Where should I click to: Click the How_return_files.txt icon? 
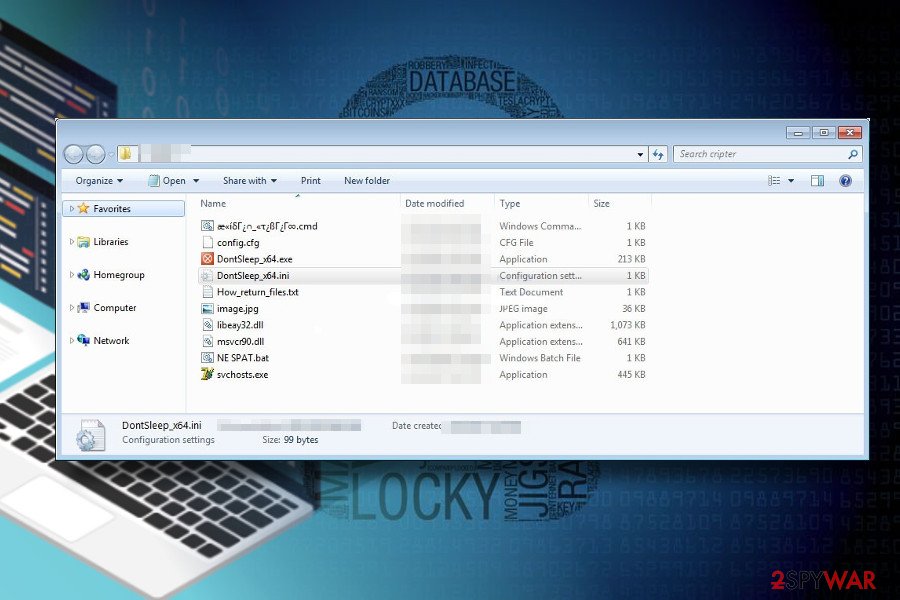[x=207, y=292]
